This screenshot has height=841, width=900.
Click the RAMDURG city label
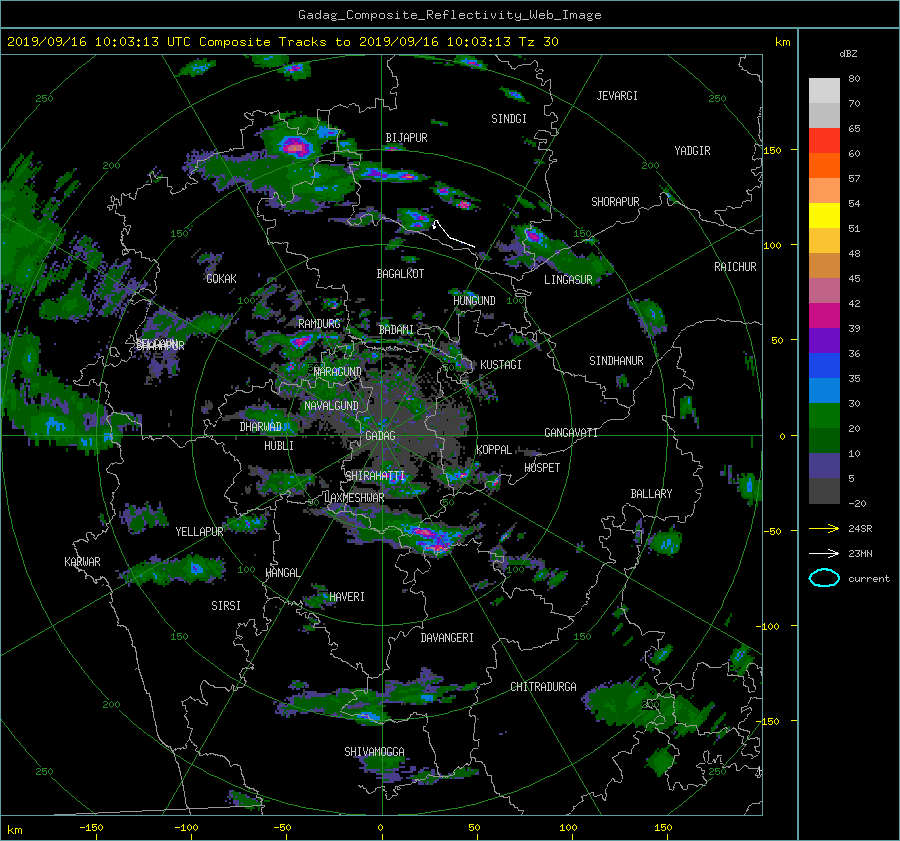coord(319,324)
